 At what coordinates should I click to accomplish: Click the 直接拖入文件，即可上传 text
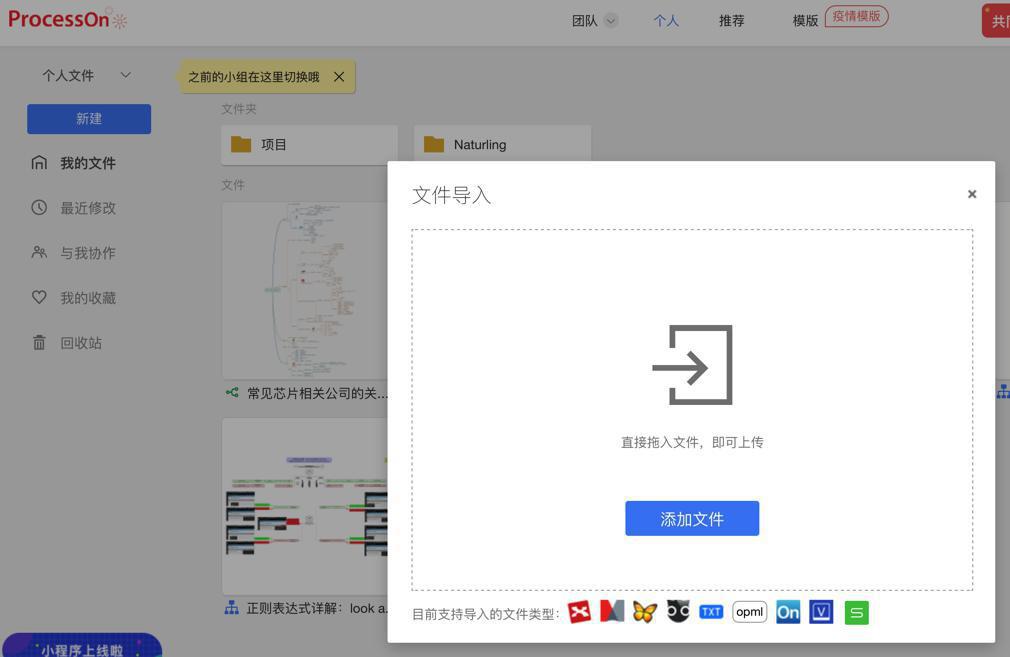pos(692,443)
